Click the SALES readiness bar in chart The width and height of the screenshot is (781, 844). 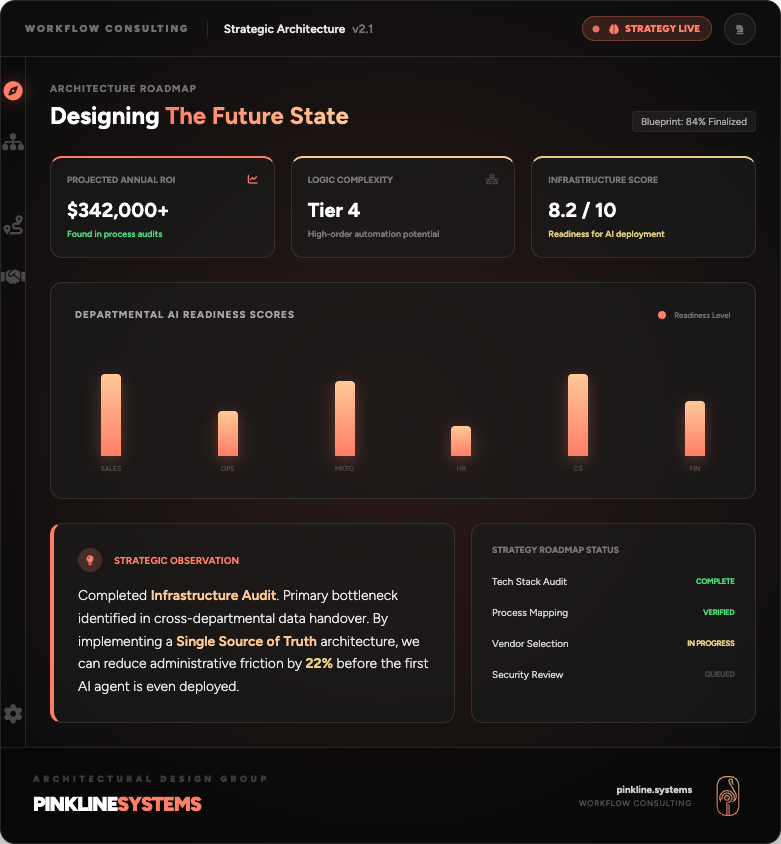(111, 415)
